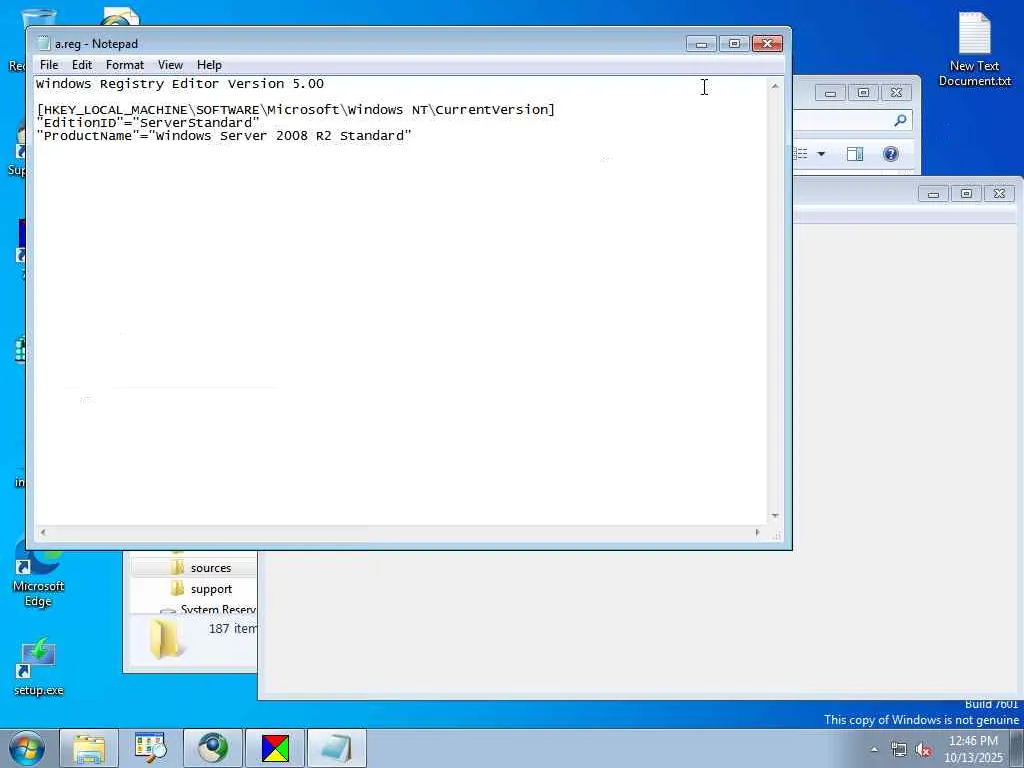Image resolution: width=1024 pixels, height=768 pixels.
Task: Minimize the Notepad window
Action: [x=701, y=44]
